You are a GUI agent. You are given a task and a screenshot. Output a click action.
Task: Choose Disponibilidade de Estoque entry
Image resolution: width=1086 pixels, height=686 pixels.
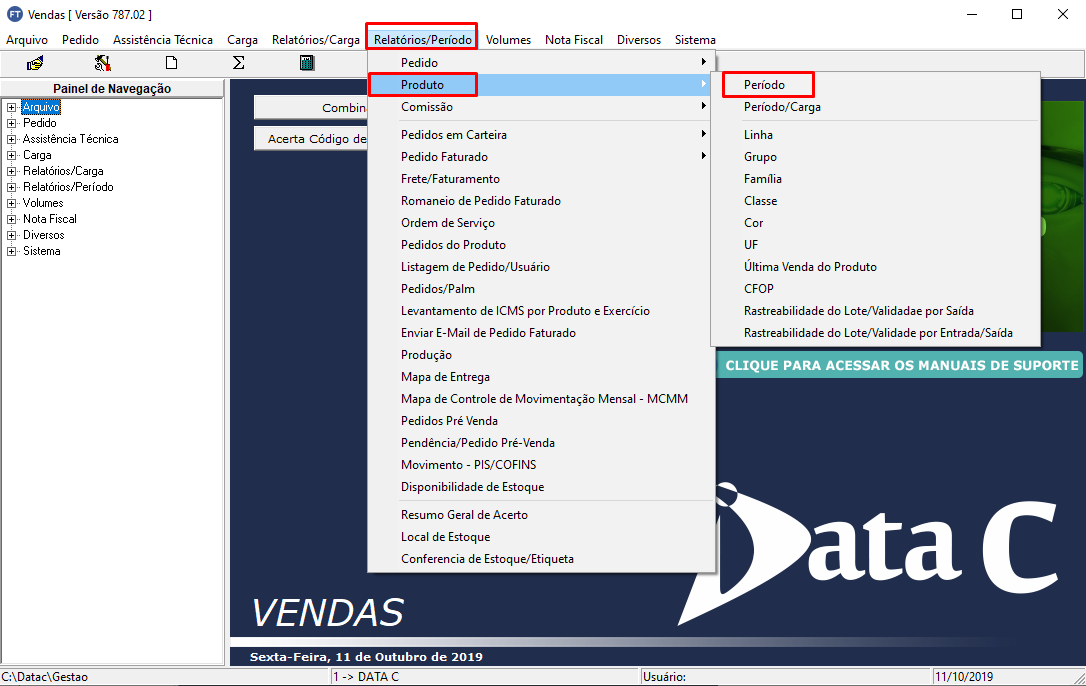point(540,487)
